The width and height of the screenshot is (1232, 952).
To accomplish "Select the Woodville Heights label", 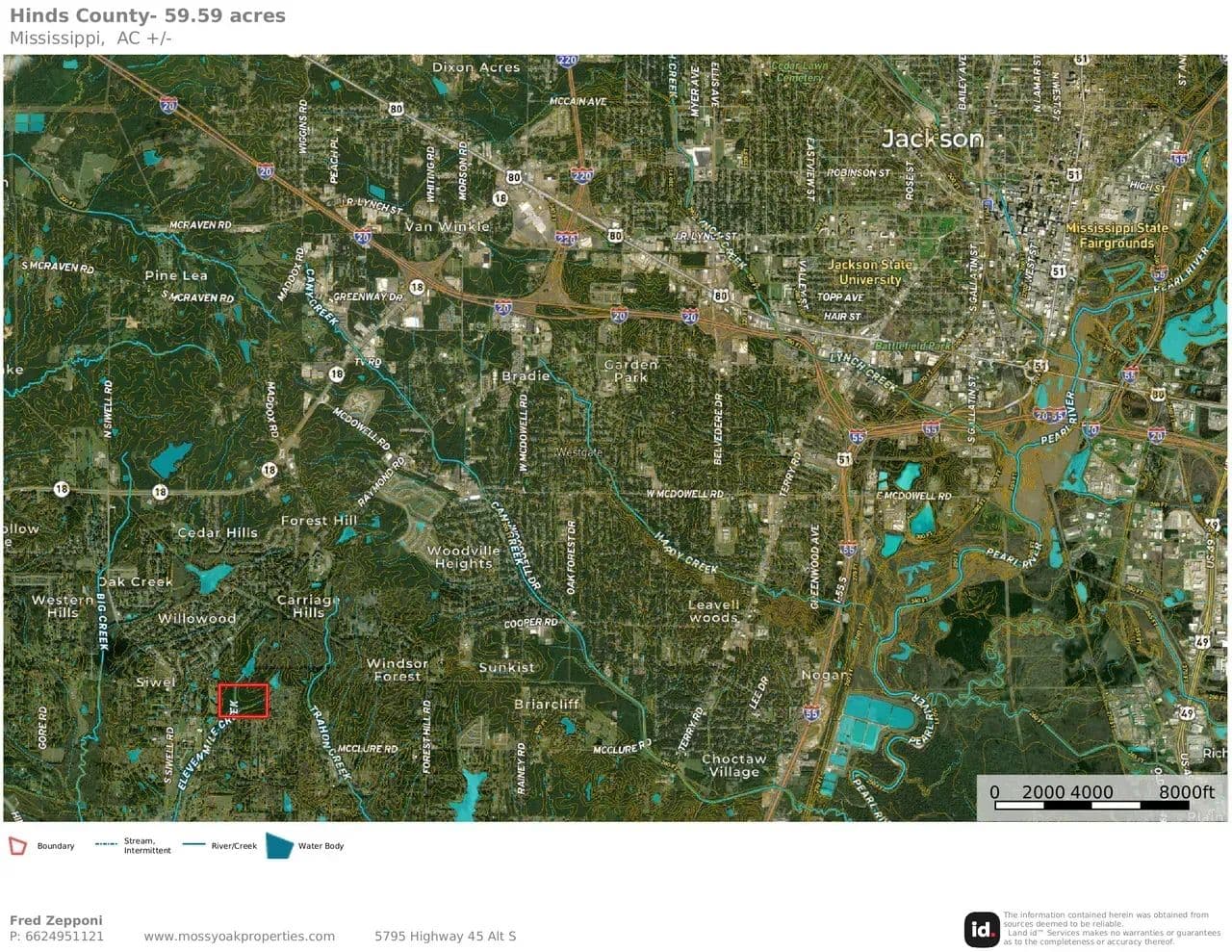I will click(x=463, y=557).
